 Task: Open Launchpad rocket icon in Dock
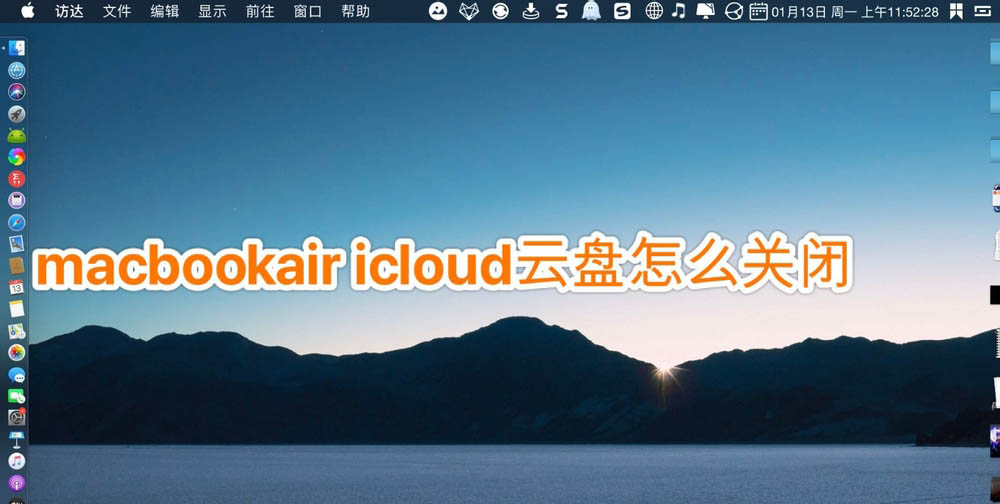pos(17,114)
